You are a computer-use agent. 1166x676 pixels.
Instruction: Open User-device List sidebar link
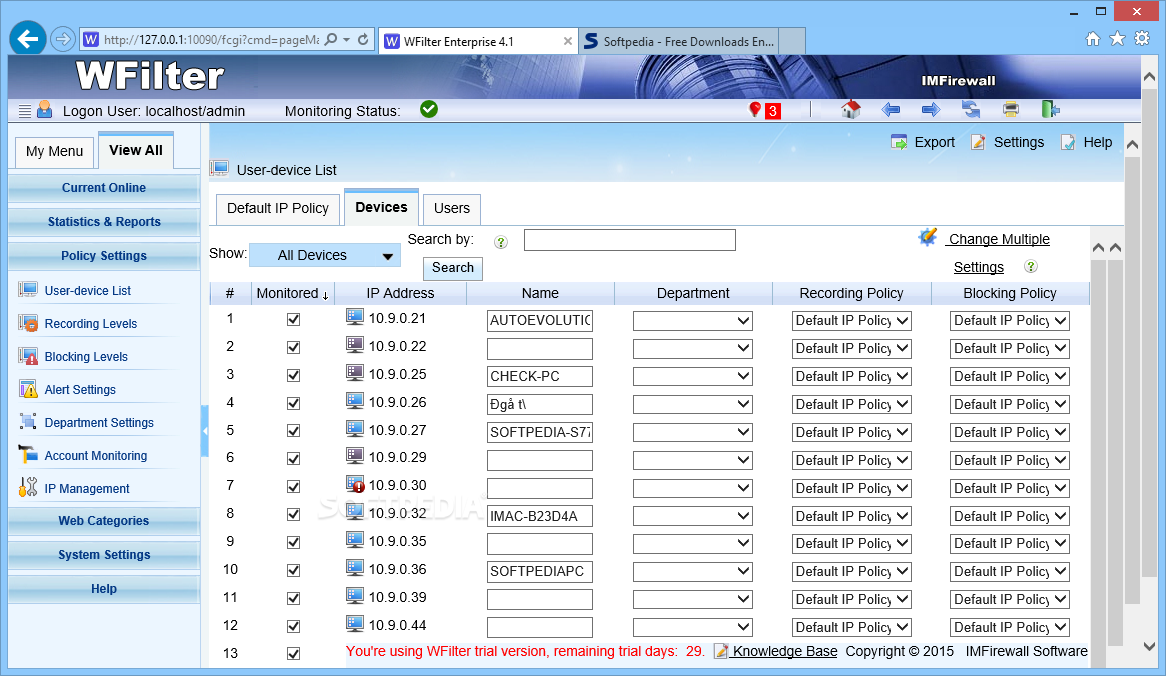[88, 291]
